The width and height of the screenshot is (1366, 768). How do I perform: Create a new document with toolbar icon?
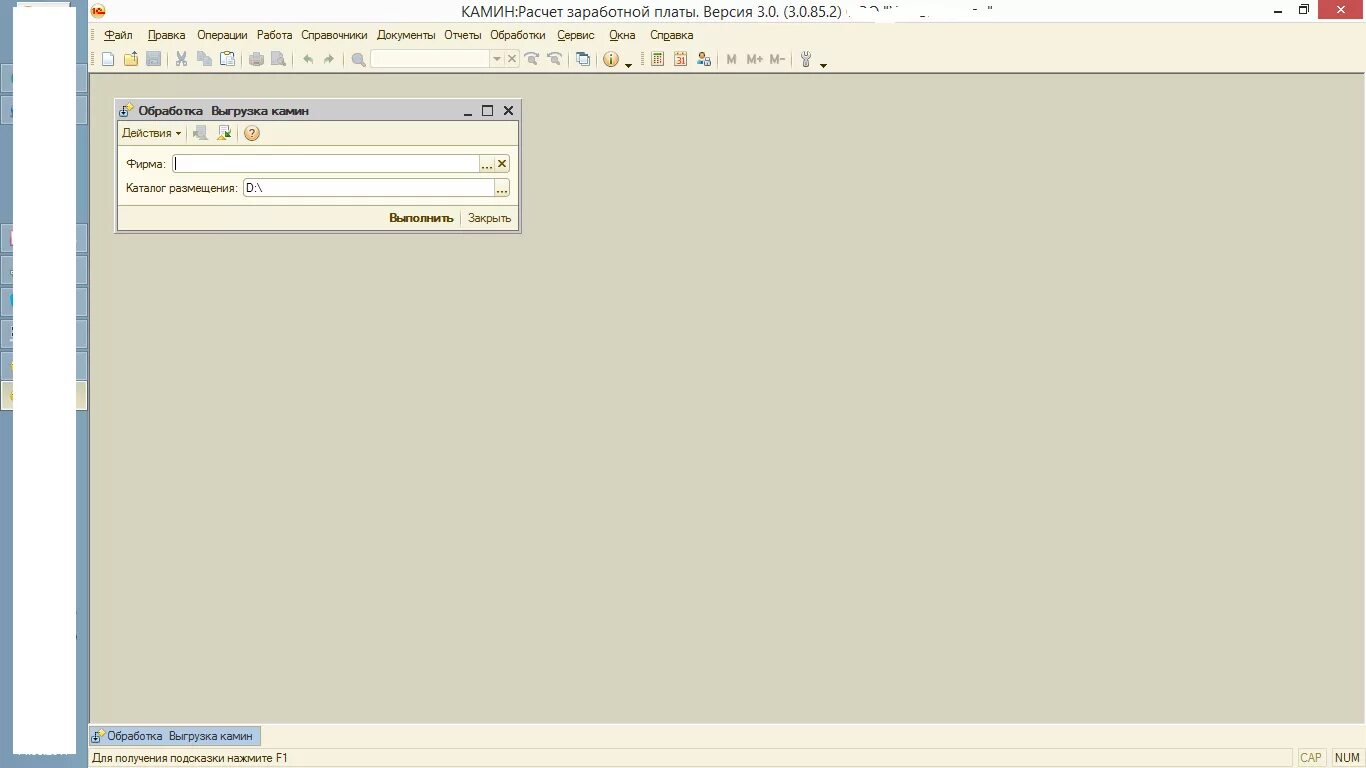click(x=108, y=59)
